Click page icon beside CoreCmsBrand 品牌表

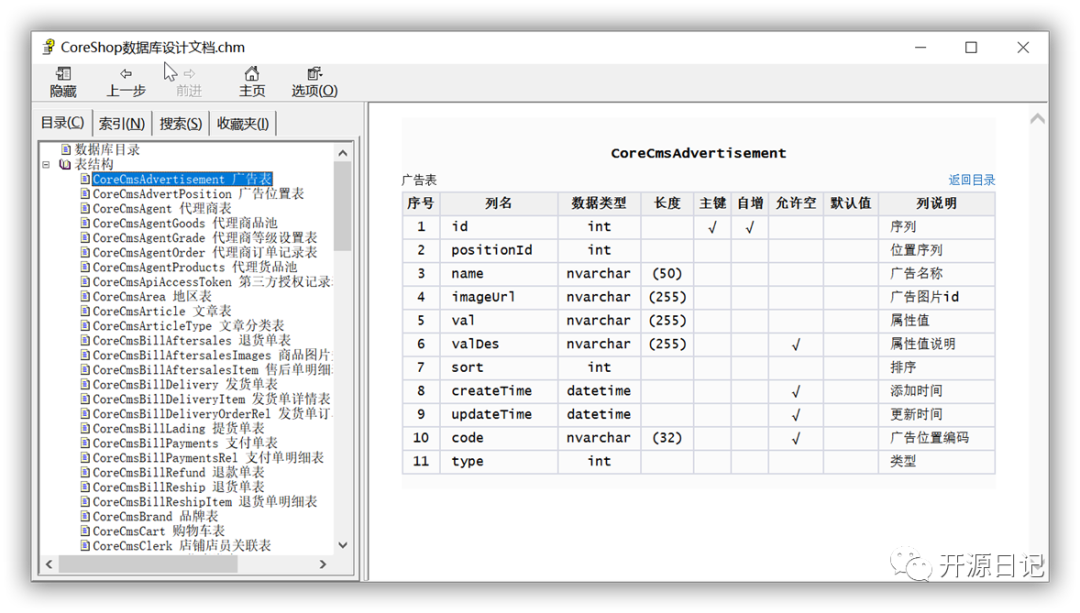(x=85, y=516)
